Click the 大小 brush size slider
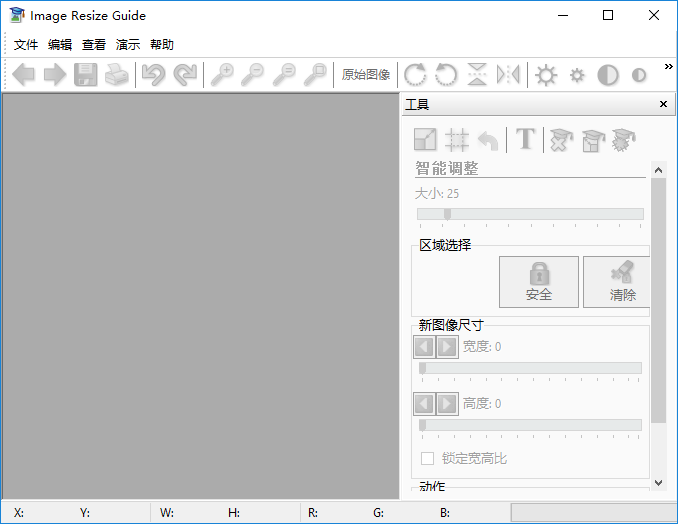The width and height of the screenshot is (678, 524). [530, 214]
